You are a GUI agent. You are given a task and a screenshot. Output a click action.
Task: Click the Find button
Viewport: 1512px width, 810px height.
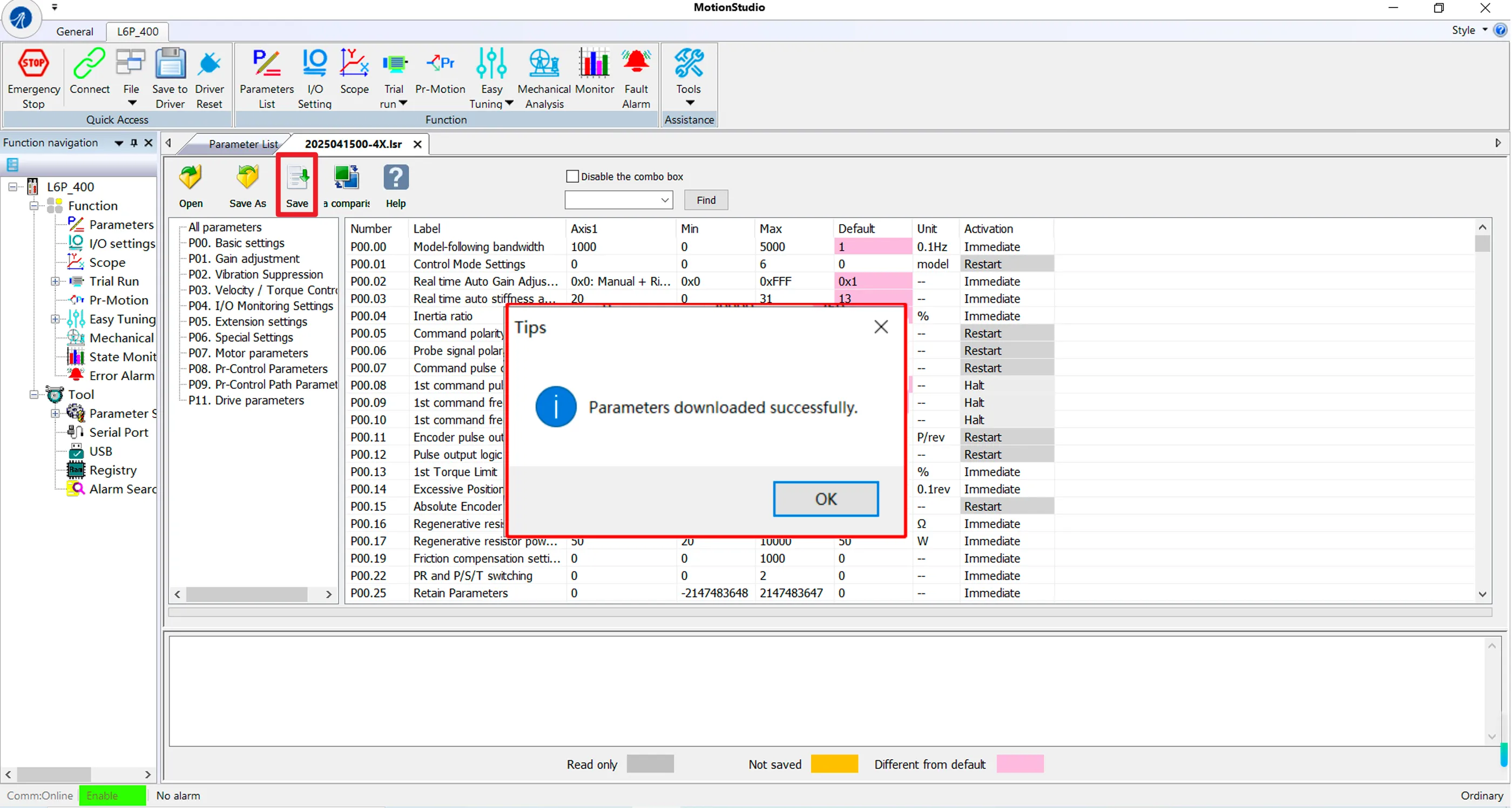pos(706,200)
